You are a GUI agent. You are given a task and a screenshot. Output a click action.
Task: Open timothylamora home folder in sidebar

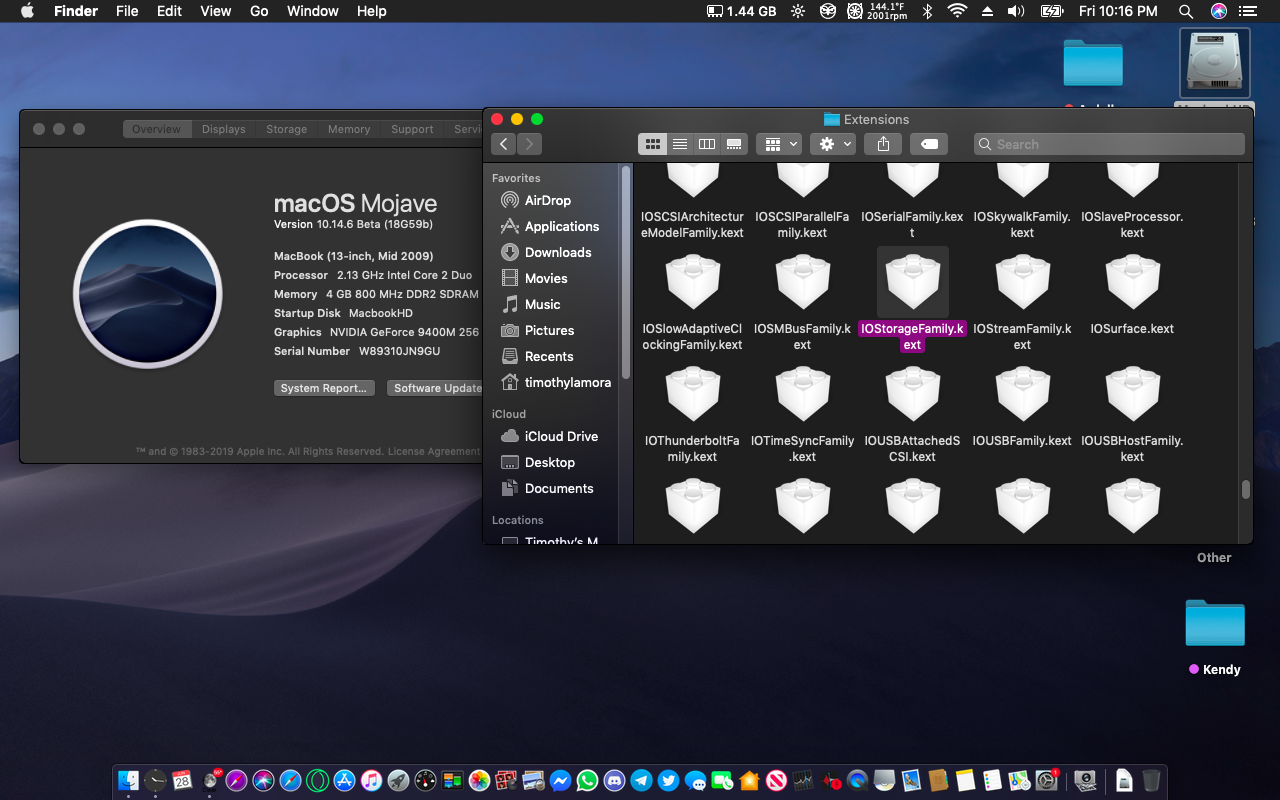[568, 382]
